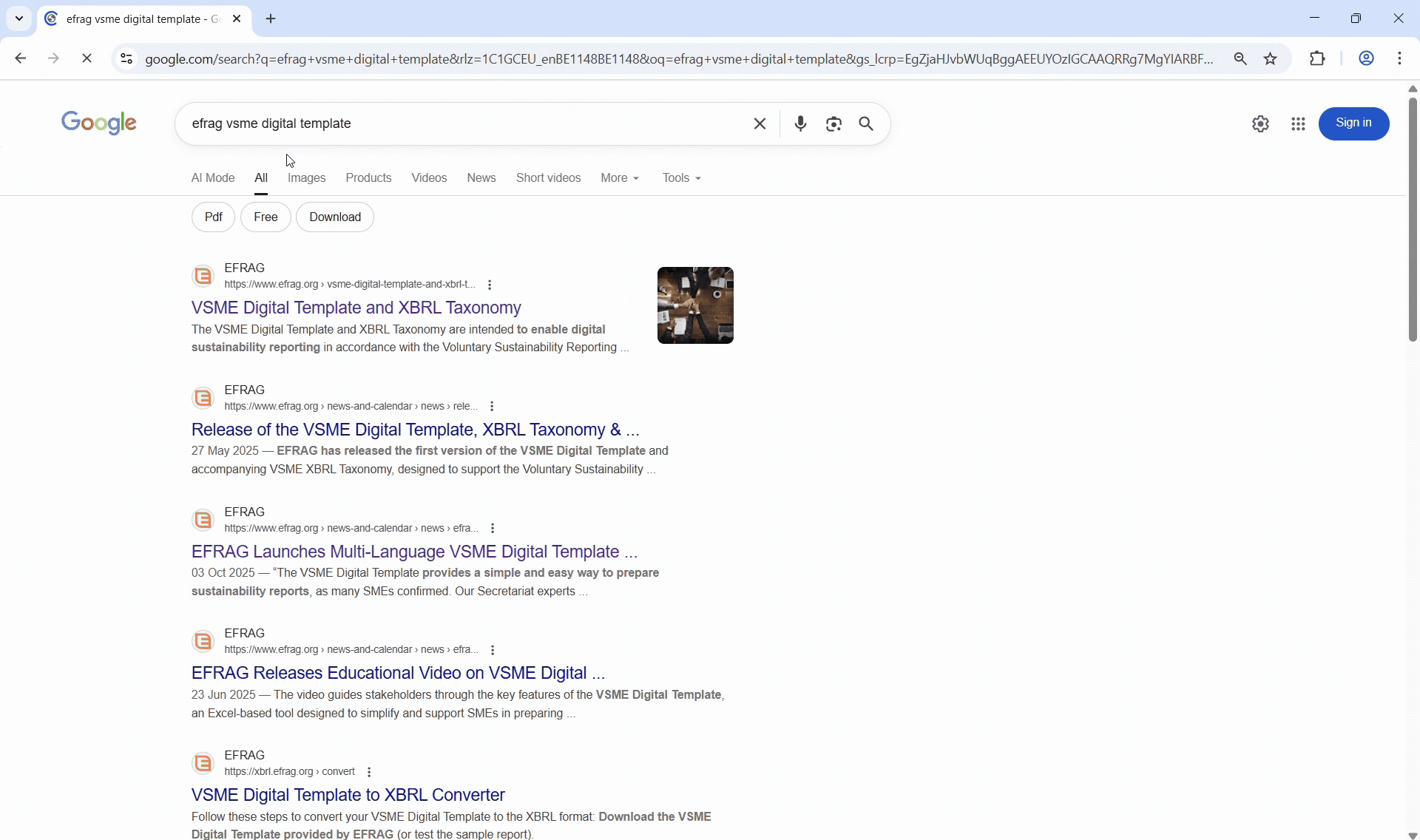Click the page vertical scrollbar thumb
Viewport: 1420px width, 840px height.
point(1413,220)
